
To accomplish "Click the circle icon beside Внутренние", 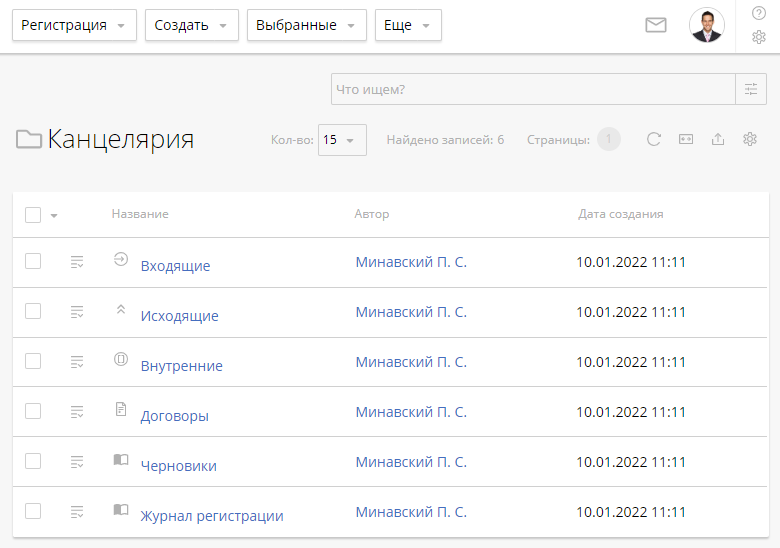I will pyautogui.click(x=121, y=359).
